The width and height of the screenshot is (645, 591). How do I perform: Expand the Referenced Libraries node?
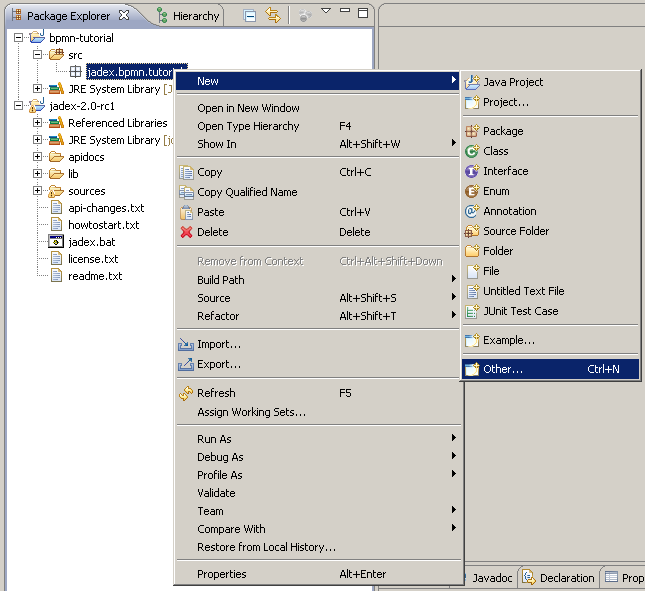[38, 123]
